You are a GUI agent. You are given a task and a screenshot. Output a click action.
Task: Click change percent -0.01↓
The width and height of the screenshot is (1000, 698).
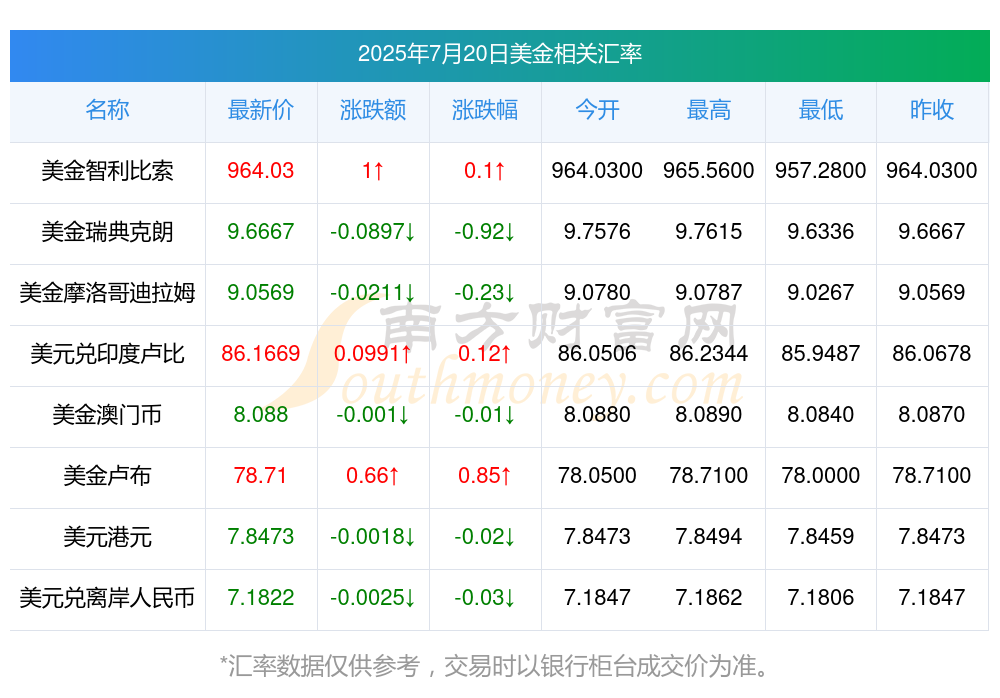(x=485, y=414)
